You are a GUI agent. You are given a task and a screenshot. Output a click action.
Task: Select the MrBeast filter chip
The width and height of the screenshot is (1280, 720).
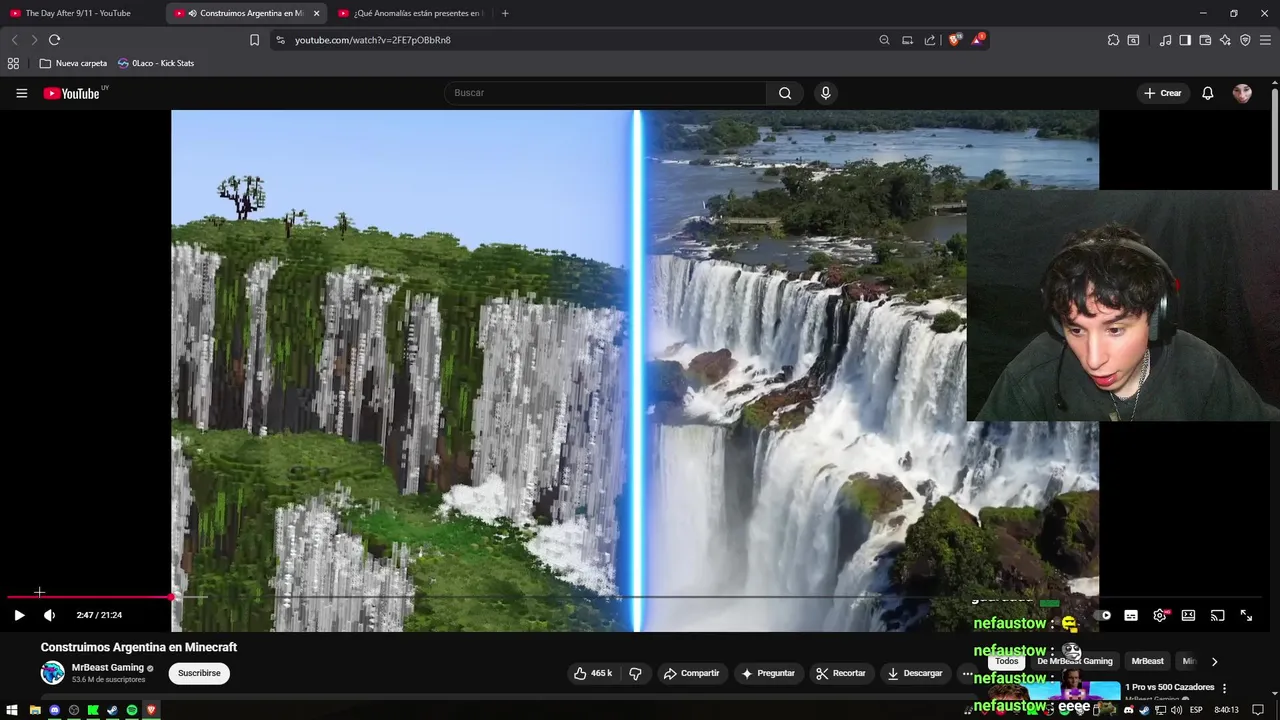tap(1147, 661)
